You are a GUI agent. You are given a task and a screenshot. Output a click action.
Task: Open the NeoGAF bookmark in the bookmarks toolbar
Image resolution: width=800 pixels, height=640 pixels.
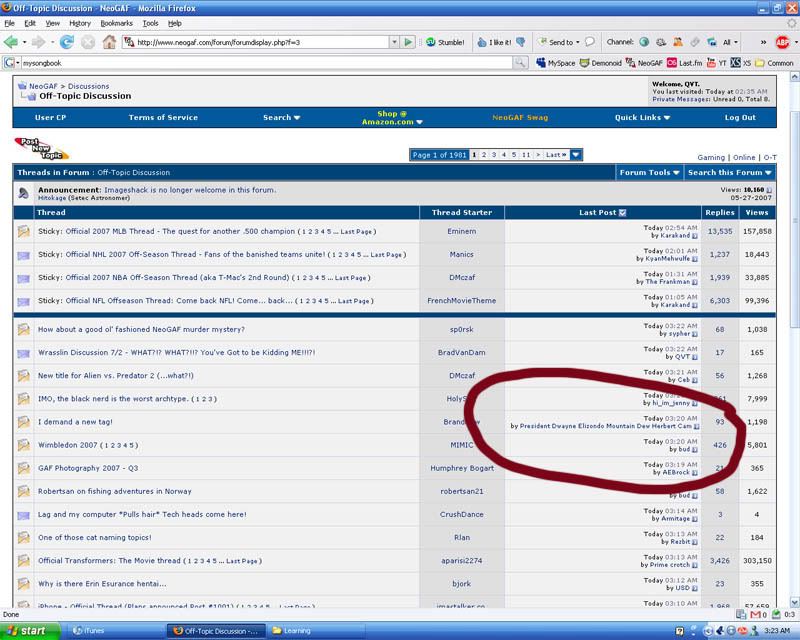tap(644, 63)
